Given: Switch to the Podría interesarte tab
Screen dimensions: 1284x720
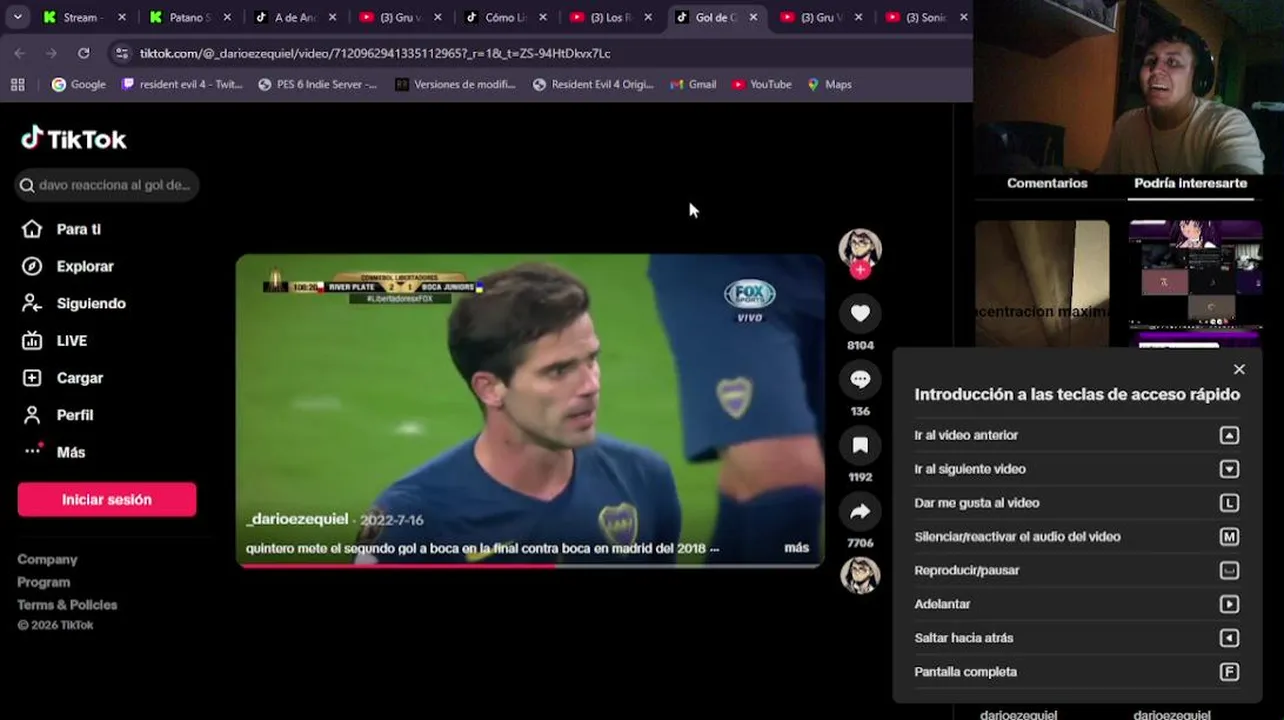Looking at the screenshot, I should pyautogui.click(x=1190, y=183).
